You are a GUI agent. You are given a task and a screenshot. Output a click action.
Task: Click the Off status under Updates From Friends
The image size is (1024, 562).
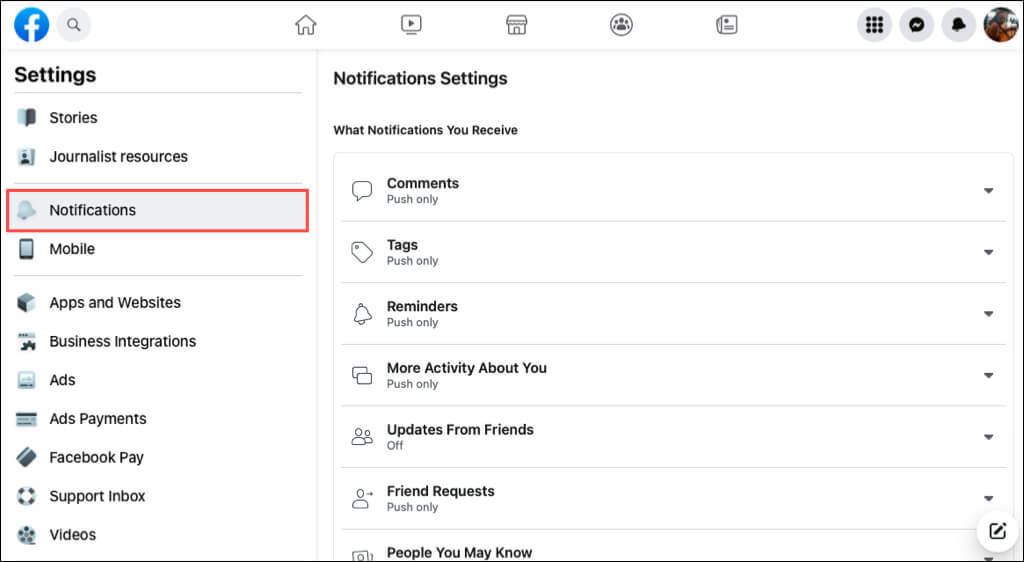395,446
